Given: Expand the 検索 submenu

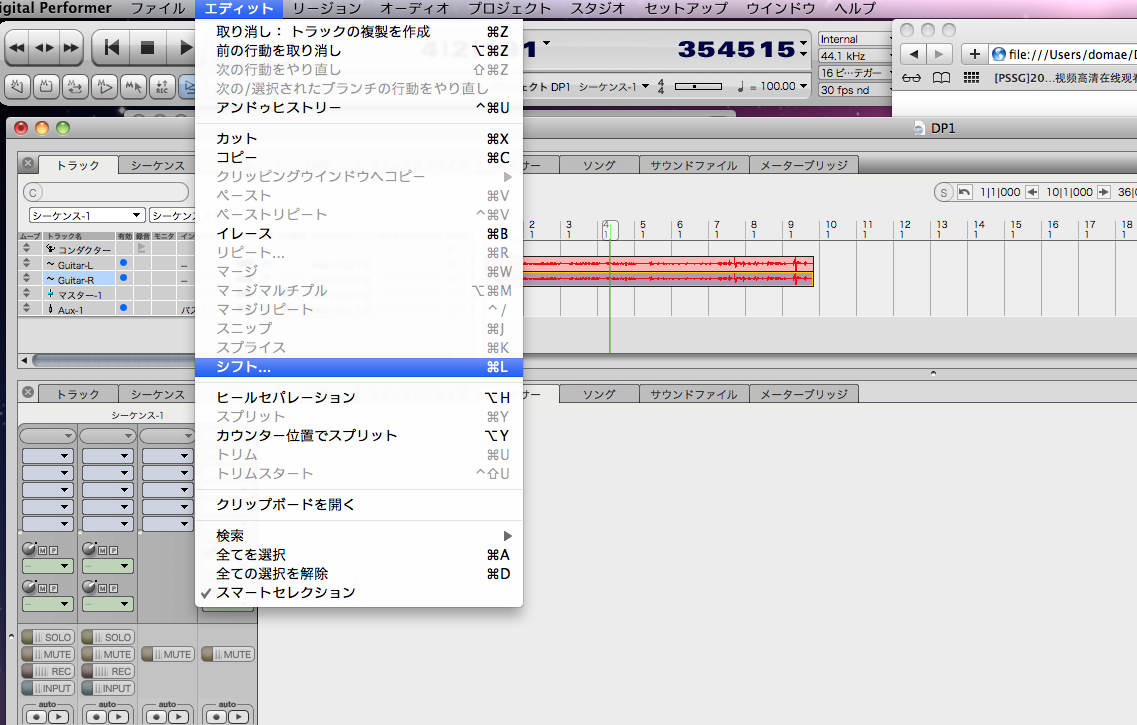Looking at the screenshot, I should [359, 536].
